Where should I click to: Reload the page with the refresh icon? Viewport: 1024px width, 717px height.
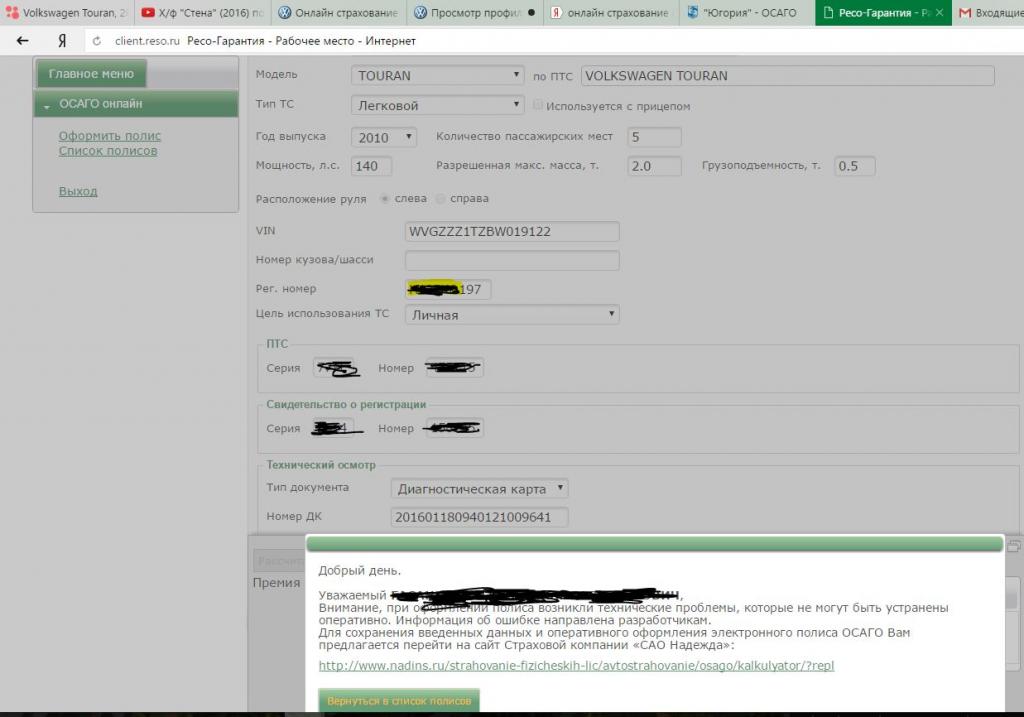tap(97, 41)
